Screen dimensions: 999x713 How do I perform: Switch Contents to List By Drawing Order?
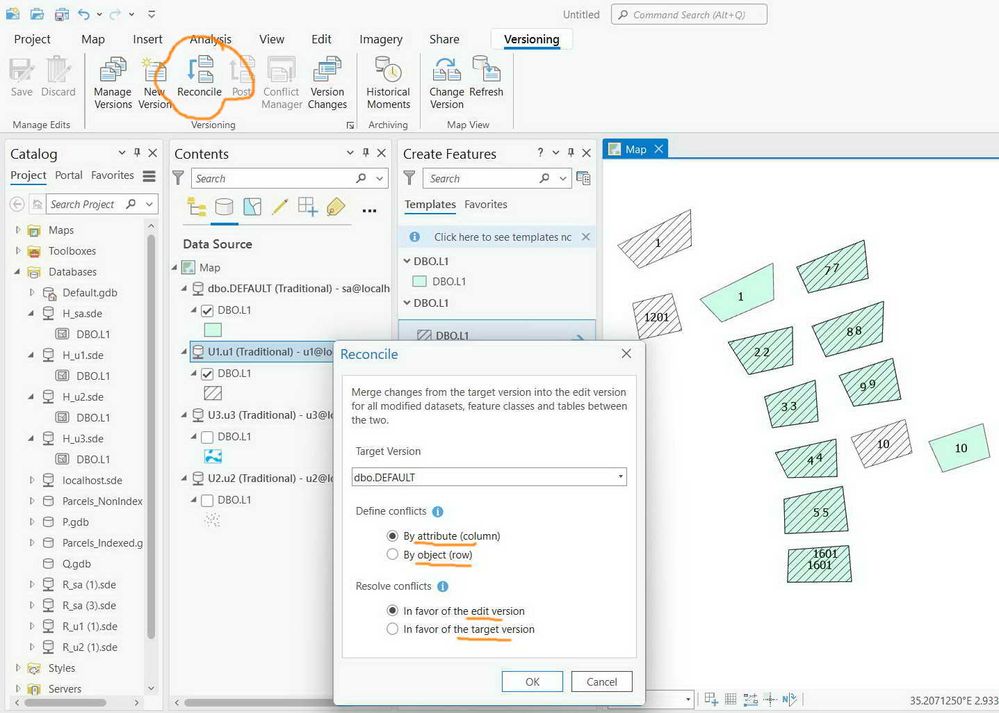[x=196, y=206]
